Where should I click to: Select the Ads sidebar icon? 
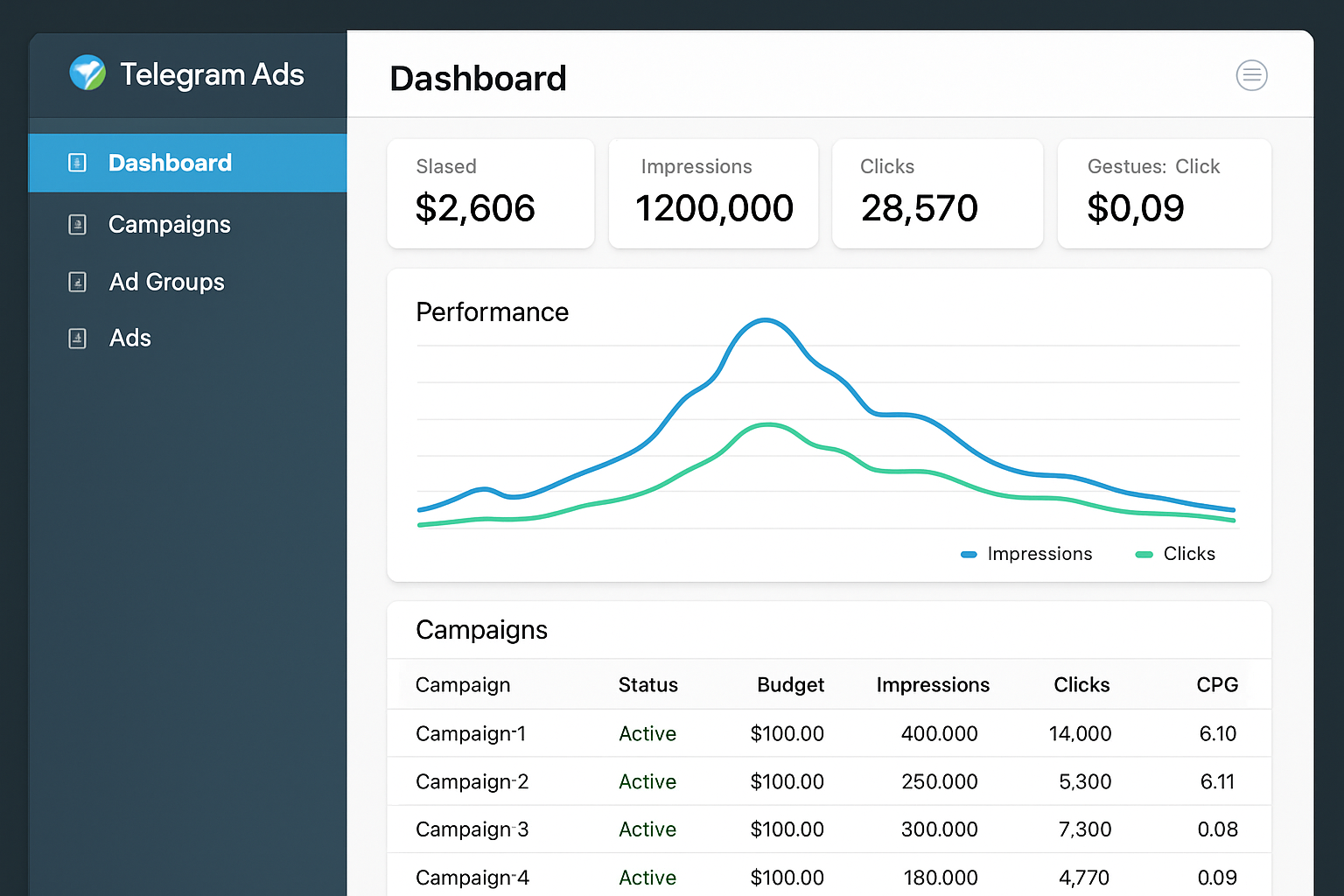78,338
